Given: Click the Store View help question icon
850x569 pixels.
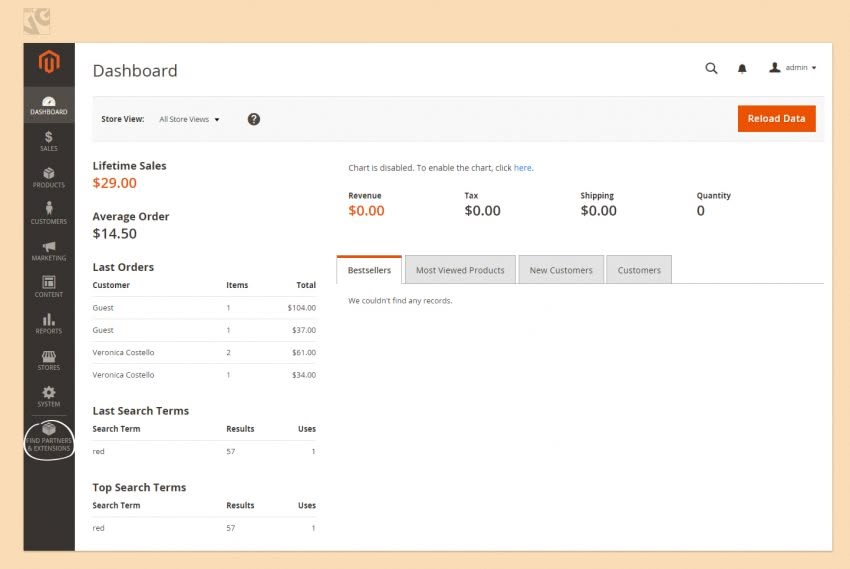Looking at the screenshot, I should 254,119.
